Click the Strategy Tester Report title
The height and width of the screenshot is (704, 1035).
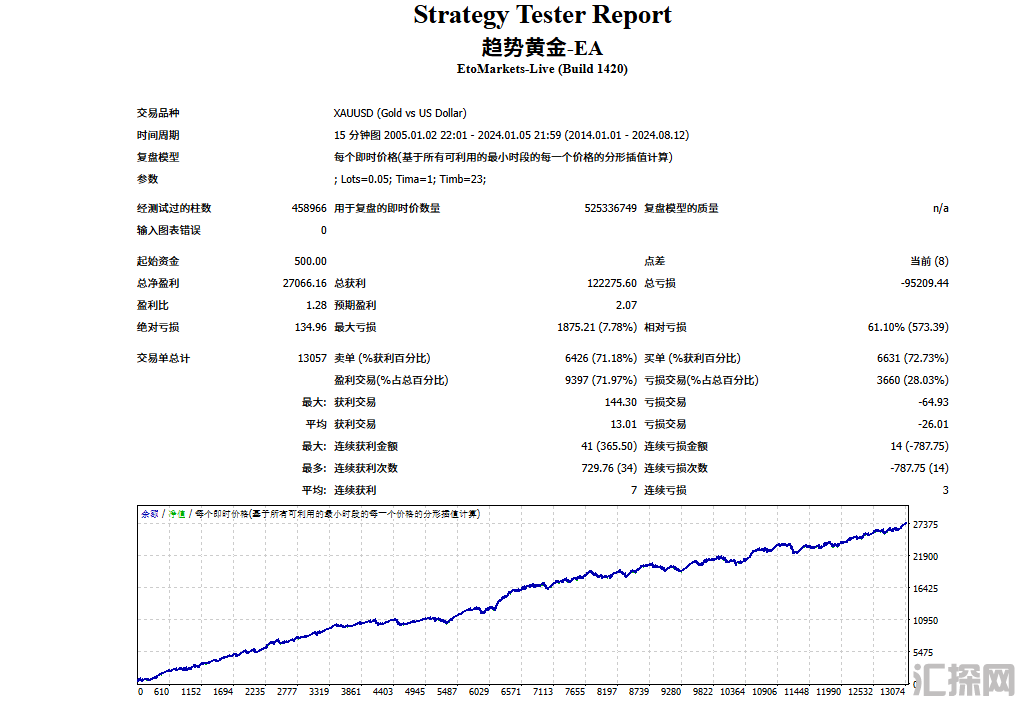tap(542, 16)
